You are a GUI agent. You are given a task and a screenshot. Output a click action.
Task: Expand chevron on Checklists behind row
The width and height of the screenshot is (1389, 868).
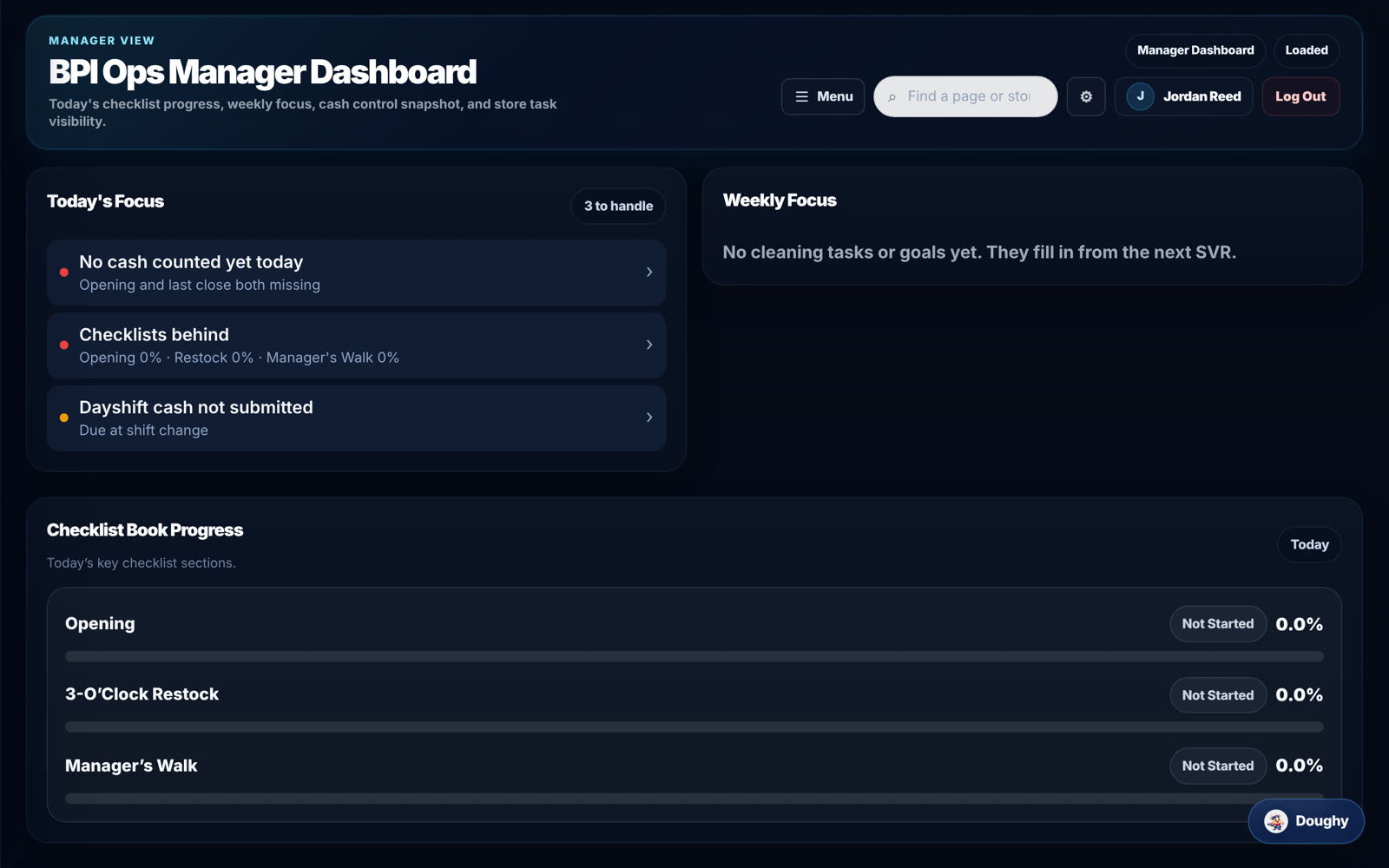[x=648, y=345]
